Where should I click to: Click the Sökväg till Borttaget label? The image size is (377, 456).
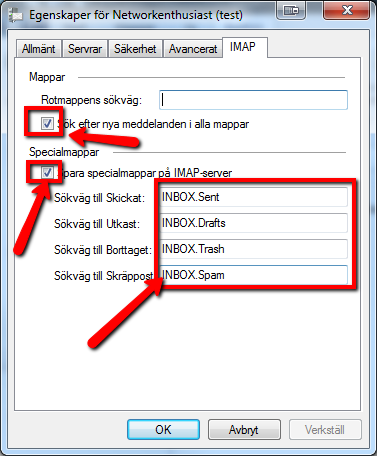click(103, 250)
